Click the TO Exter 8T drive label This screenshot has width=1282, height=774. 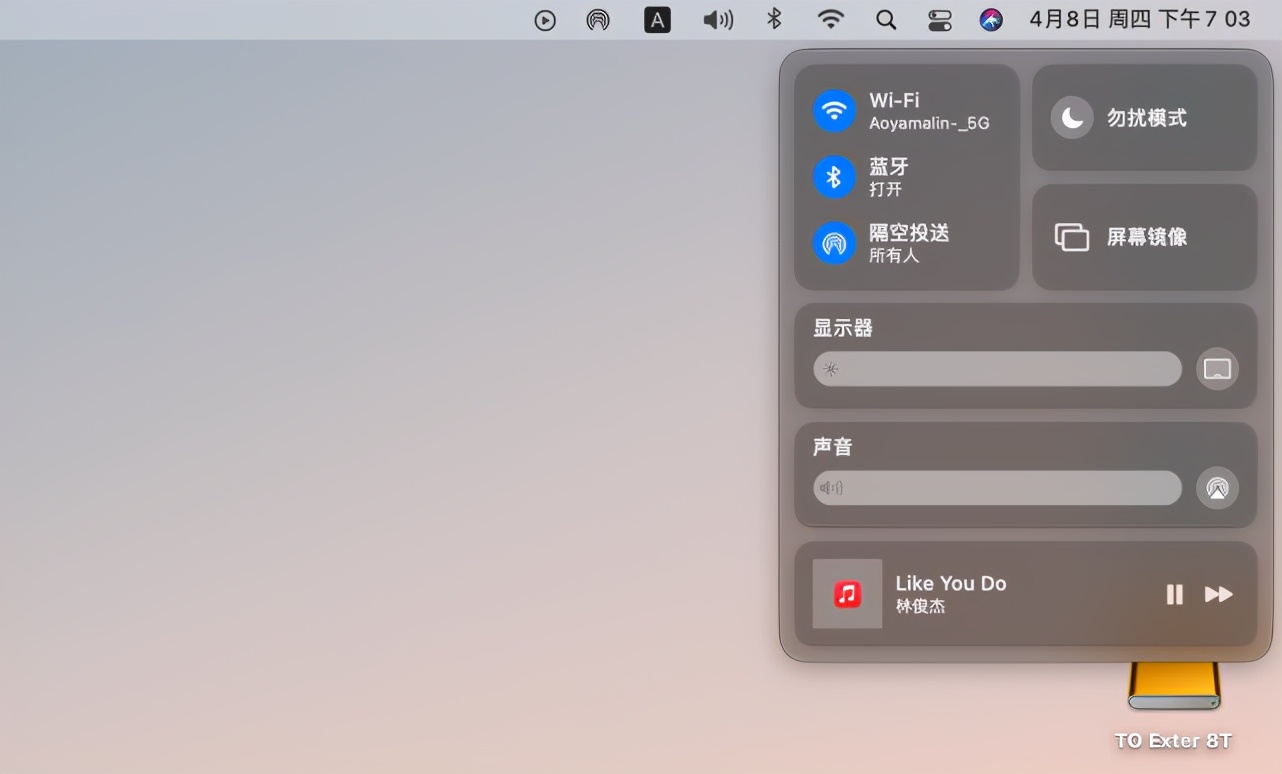[x=1173, y=741]
